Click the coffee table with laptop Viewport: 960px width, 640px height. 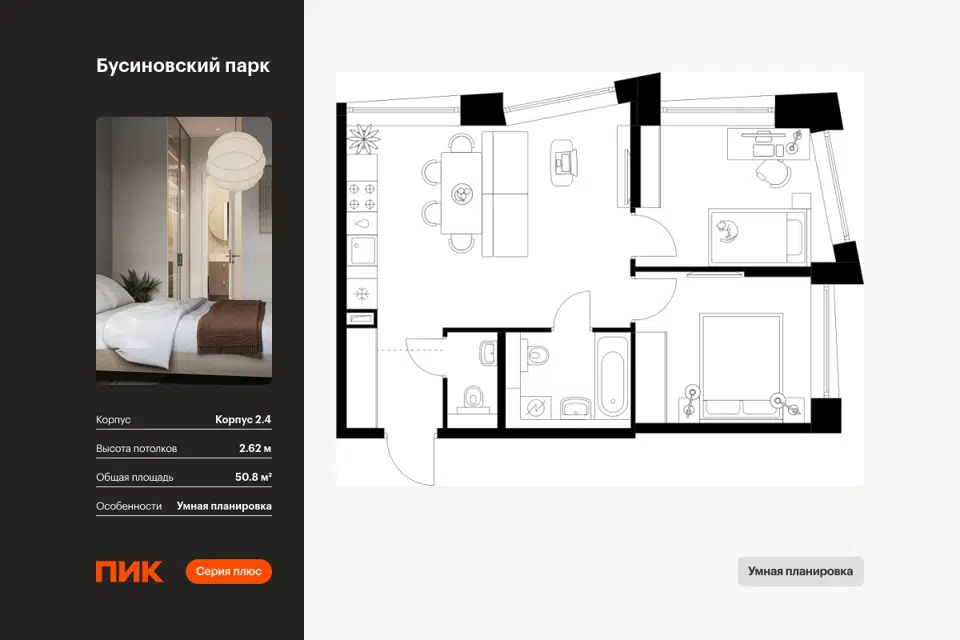pyautogui.click(x=564, y=162)
